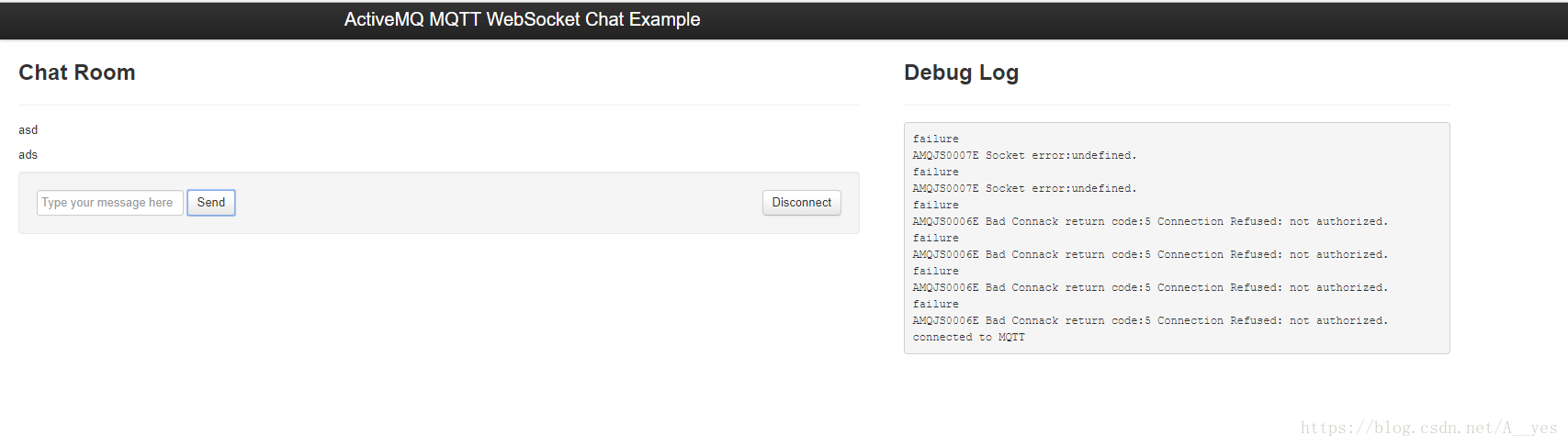Click the first 'Socket error:undefined' log entry
This screenshot has height=446, width=1568.
coord(1024,156)
